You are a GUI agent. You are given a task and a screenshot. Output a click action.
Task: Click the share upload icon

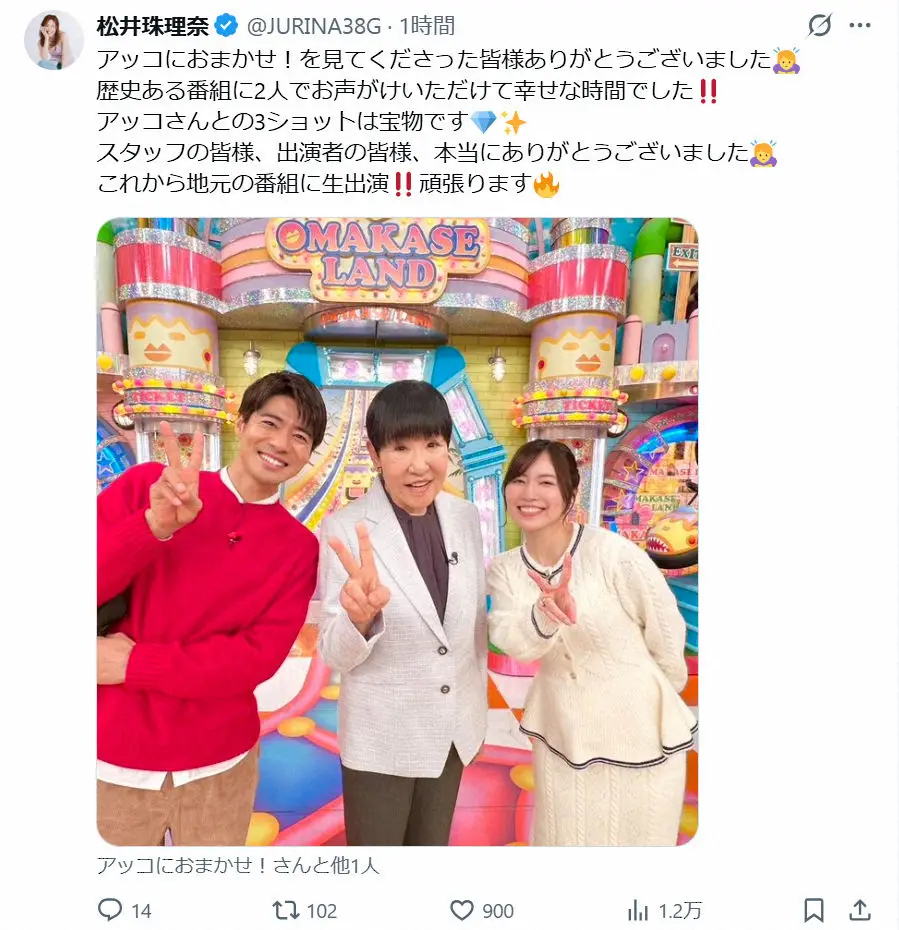(x=860, y=909)
